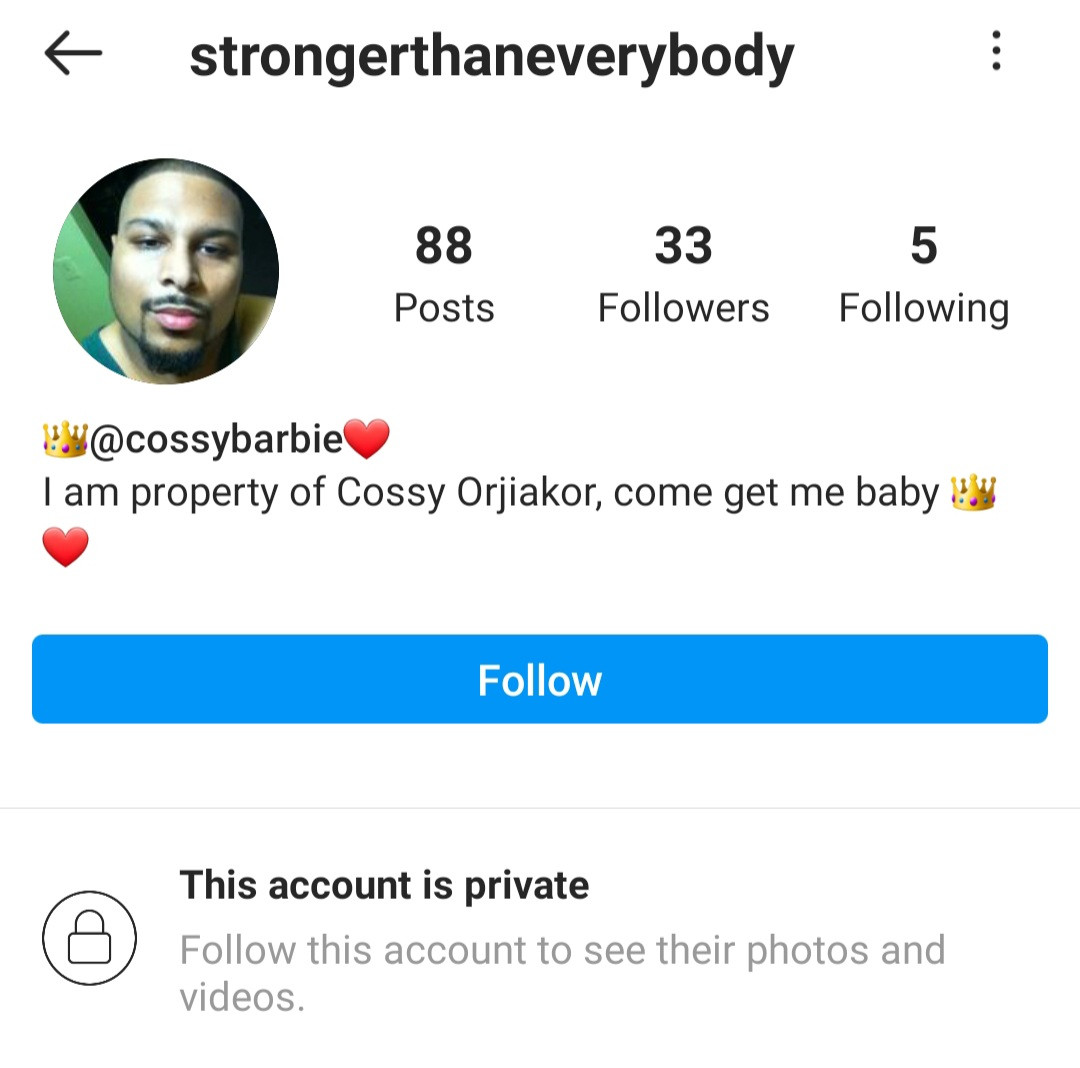Click the 88 posts count number
This screenshot has height=1068, width=1080.
click(x=444, y=245)
